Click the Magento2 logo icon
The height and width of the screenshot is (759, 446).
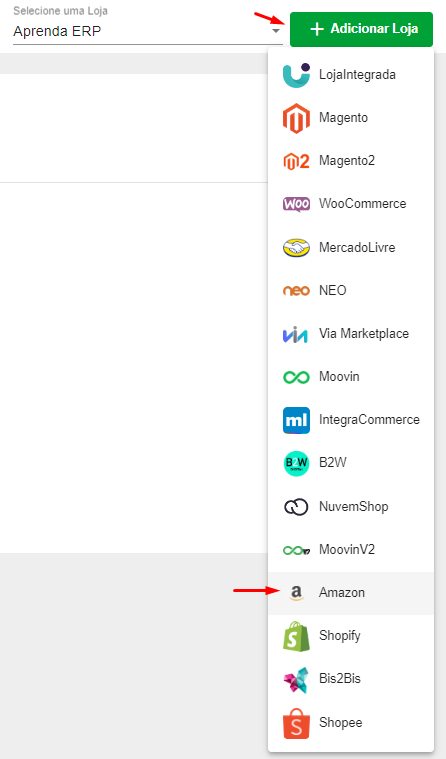tap(296, 161)
